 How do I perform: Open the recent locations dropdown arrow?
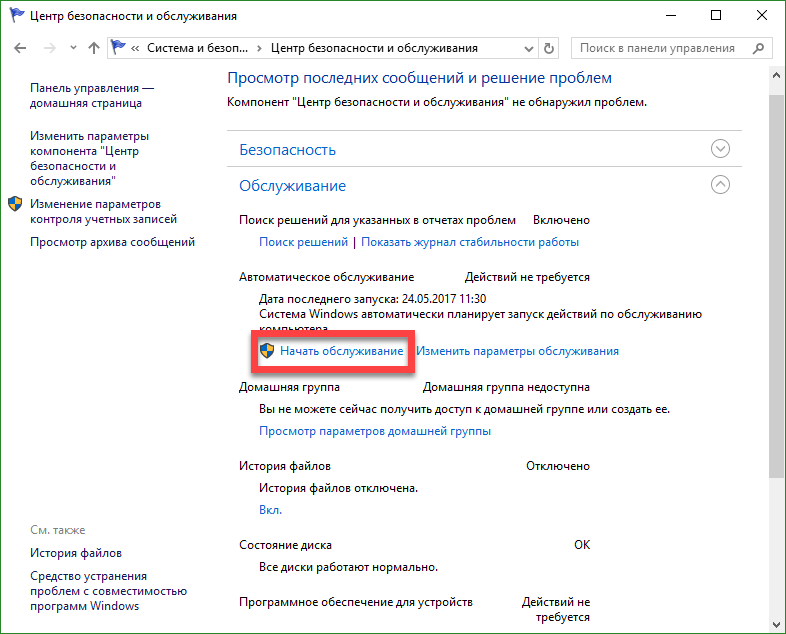(73, 48)
